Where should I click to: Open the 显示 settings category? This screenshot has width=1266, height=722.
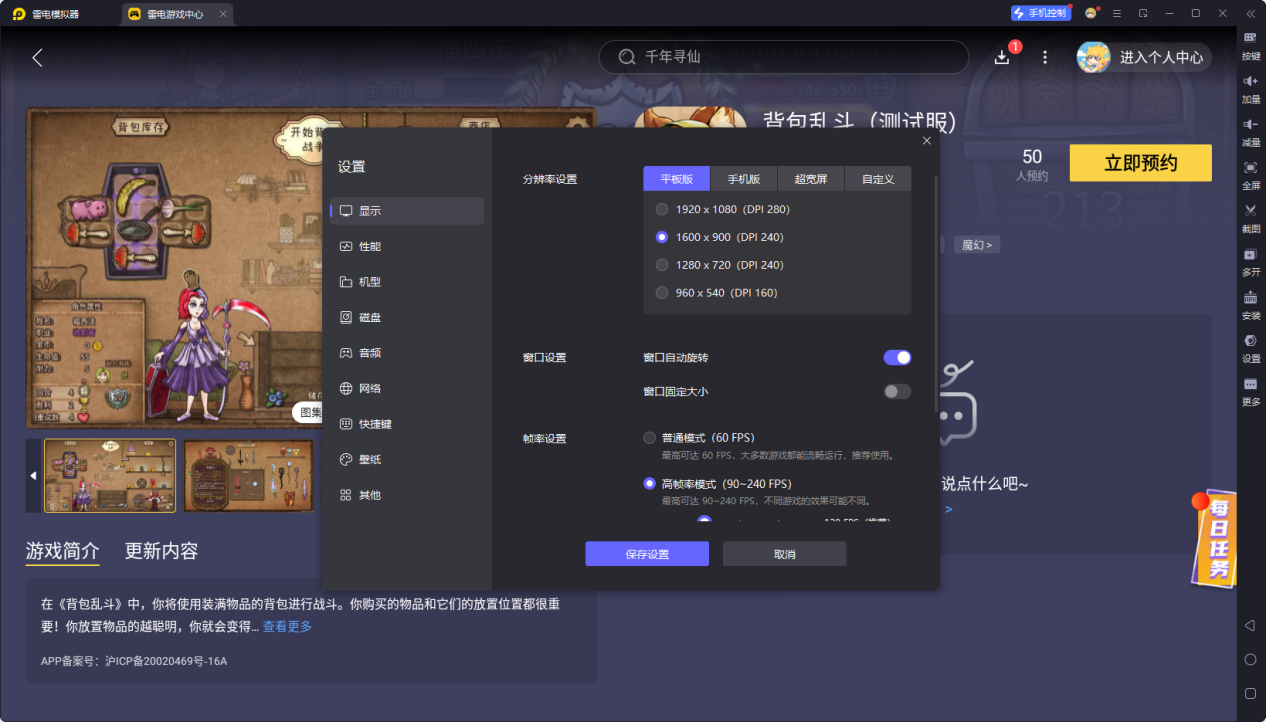[x=407, y=211]
